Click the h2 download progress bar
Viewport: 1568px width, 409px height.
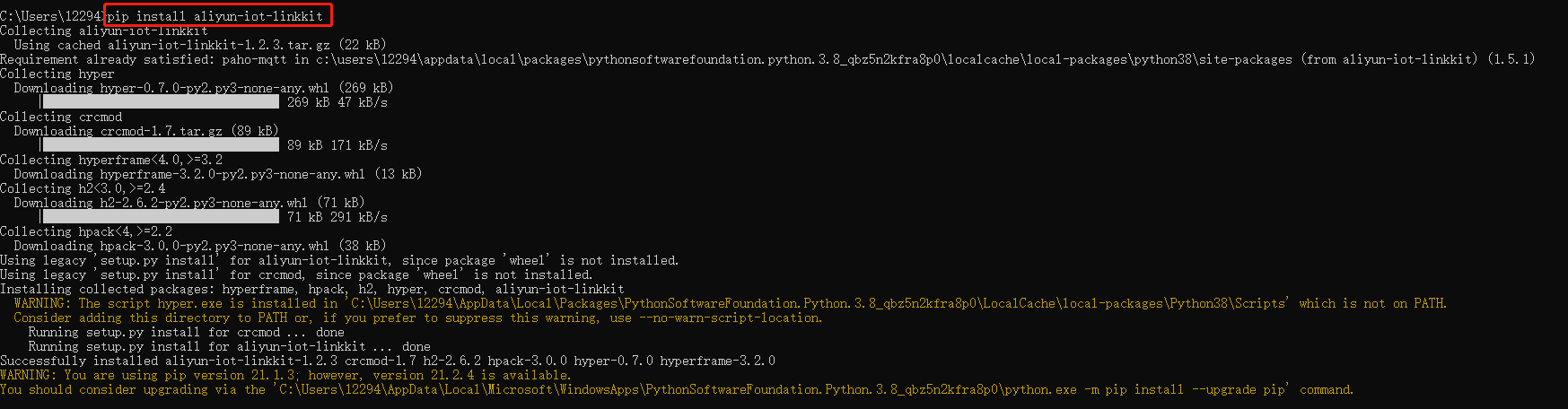coord(160,217)
